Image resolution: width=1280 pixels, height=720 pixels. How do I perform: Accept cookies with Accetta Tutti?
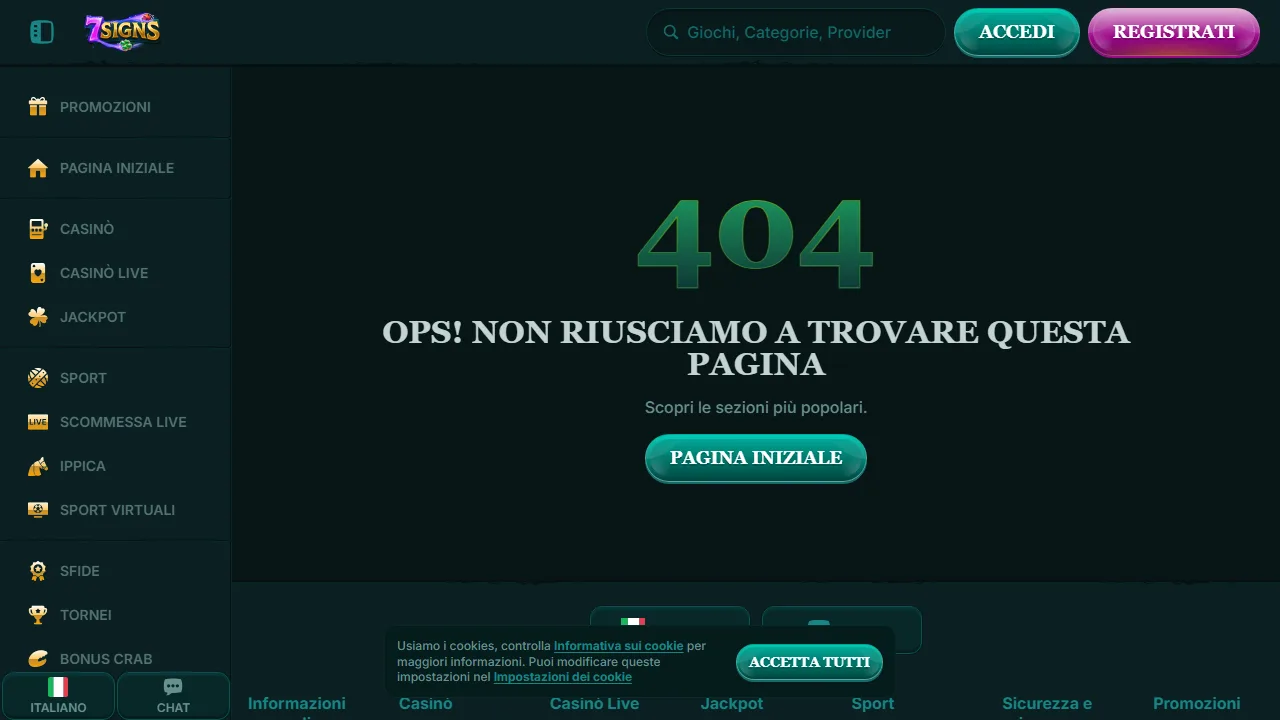[x=809, y=662]
